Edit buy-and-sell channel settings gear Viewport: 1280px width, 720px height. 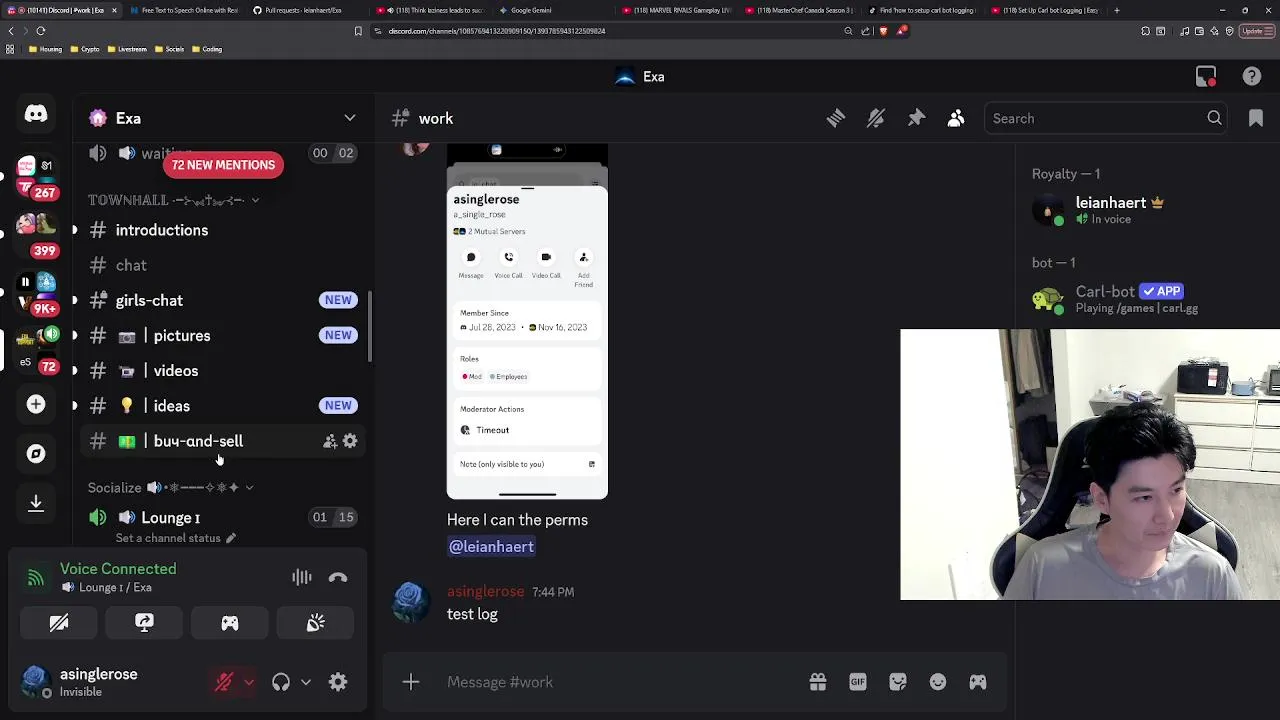coord(350,441)
